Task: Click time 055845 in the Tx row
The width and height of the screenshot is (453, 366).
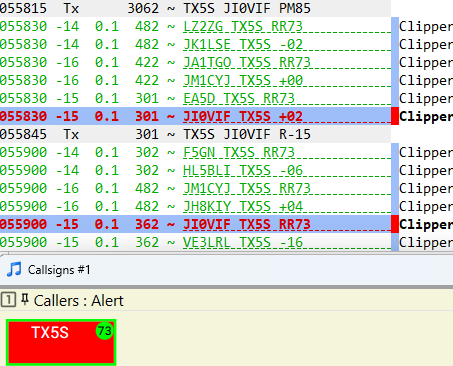Action: click(x=23, y=134)
